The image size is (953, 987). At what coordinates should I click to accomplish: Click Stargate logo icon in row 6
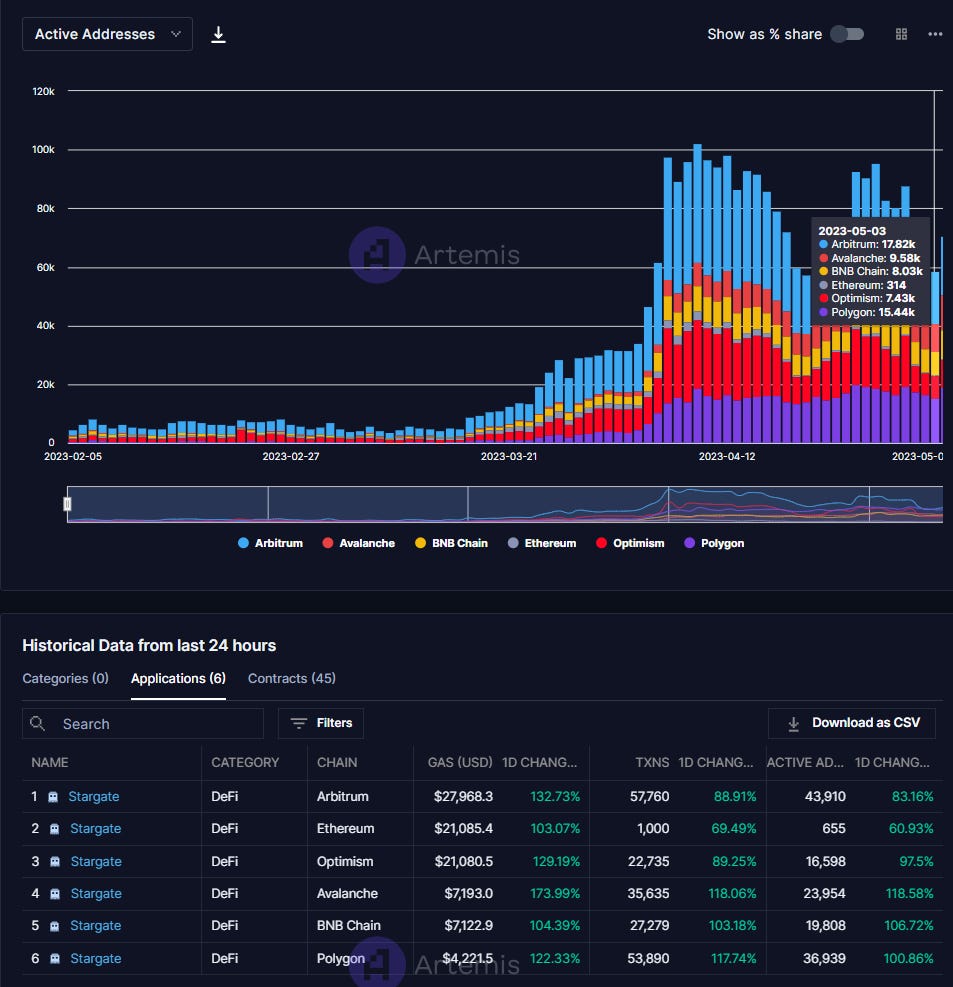coord(55,959)
